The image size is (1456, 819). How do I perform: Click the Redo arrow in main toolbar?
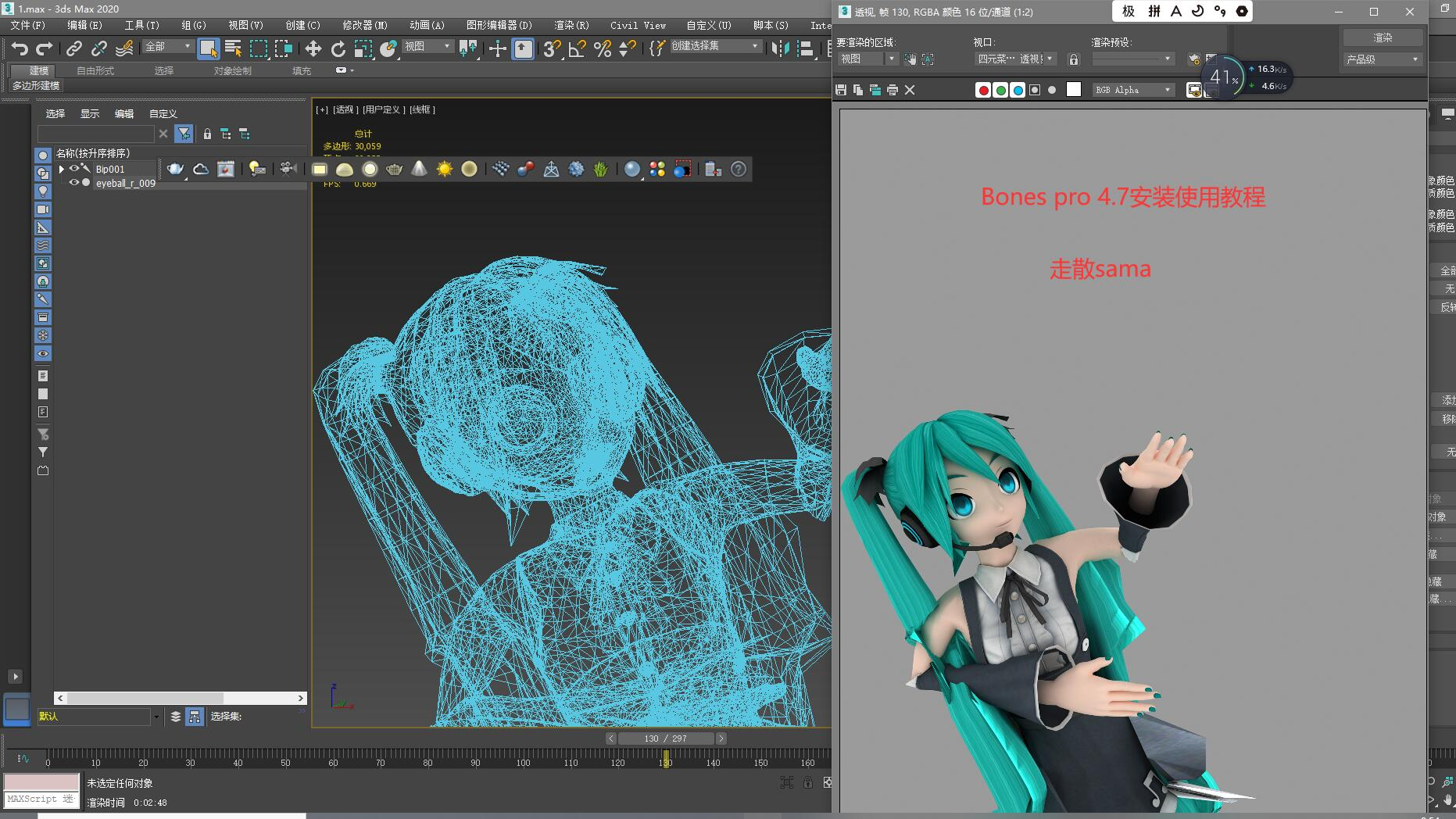coord(45,48)
